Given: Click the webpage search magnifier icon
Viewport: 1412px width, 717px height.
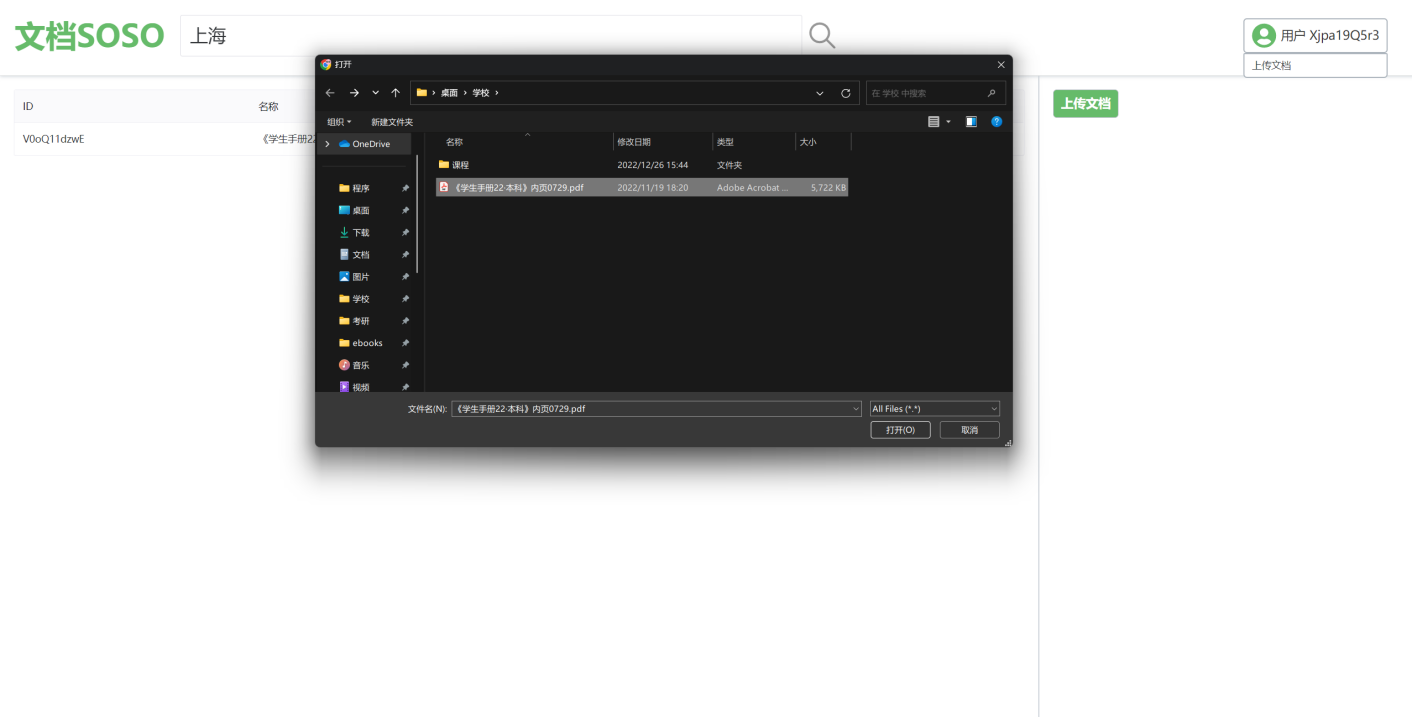Looking at the screenshot, I should click(x=822, y=36).
